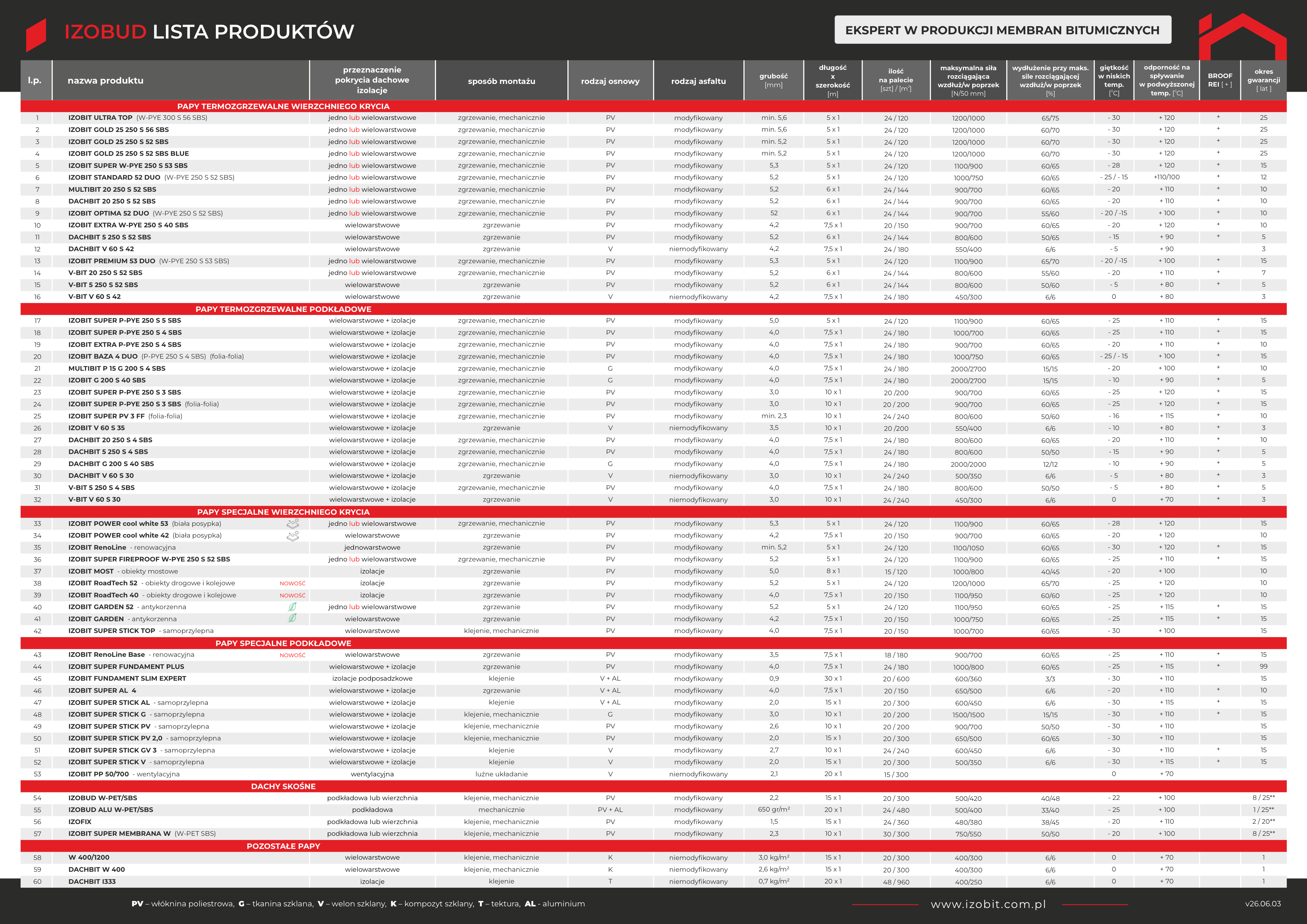Viewport: 1307px width, 924px height.
Task: Click the v26.06.03 version label
Action: tap(1263, 904)
